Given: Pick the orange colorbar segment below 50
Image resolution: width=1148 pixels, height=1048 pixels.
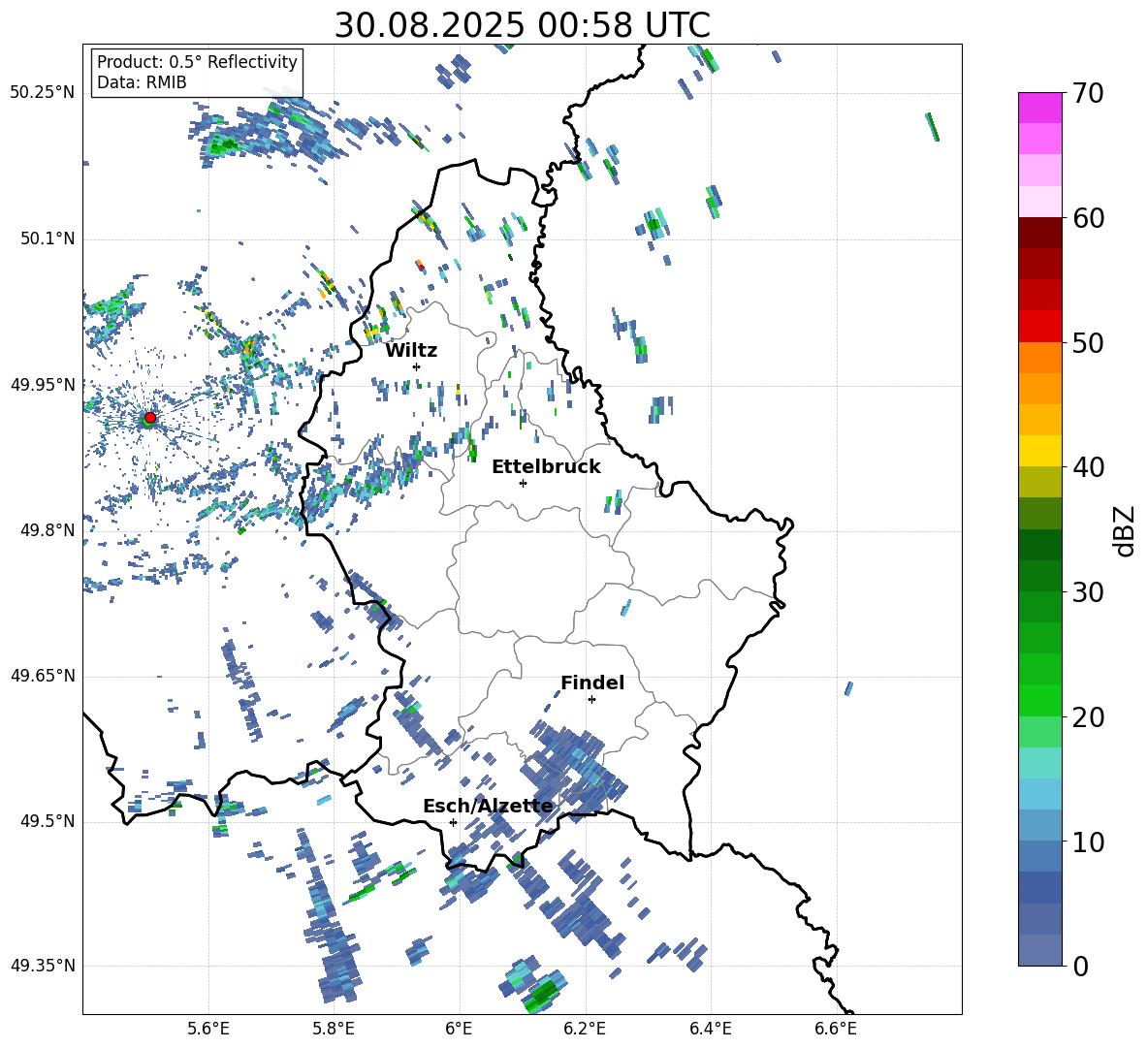Looking at the screenshot, I should click(1039, 357).
